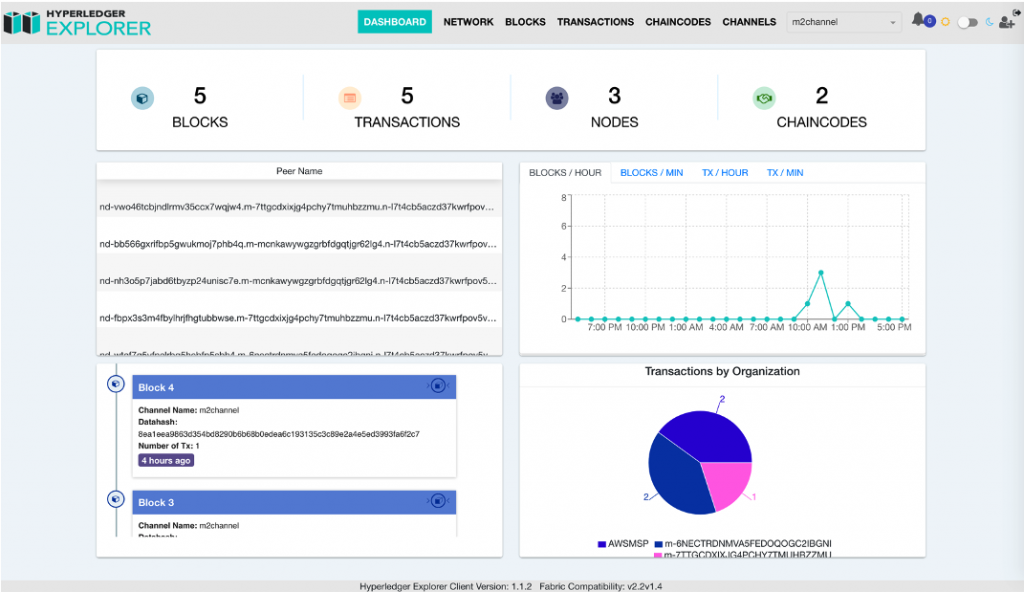
Task: Click the footer client version text
Action: 445,586
